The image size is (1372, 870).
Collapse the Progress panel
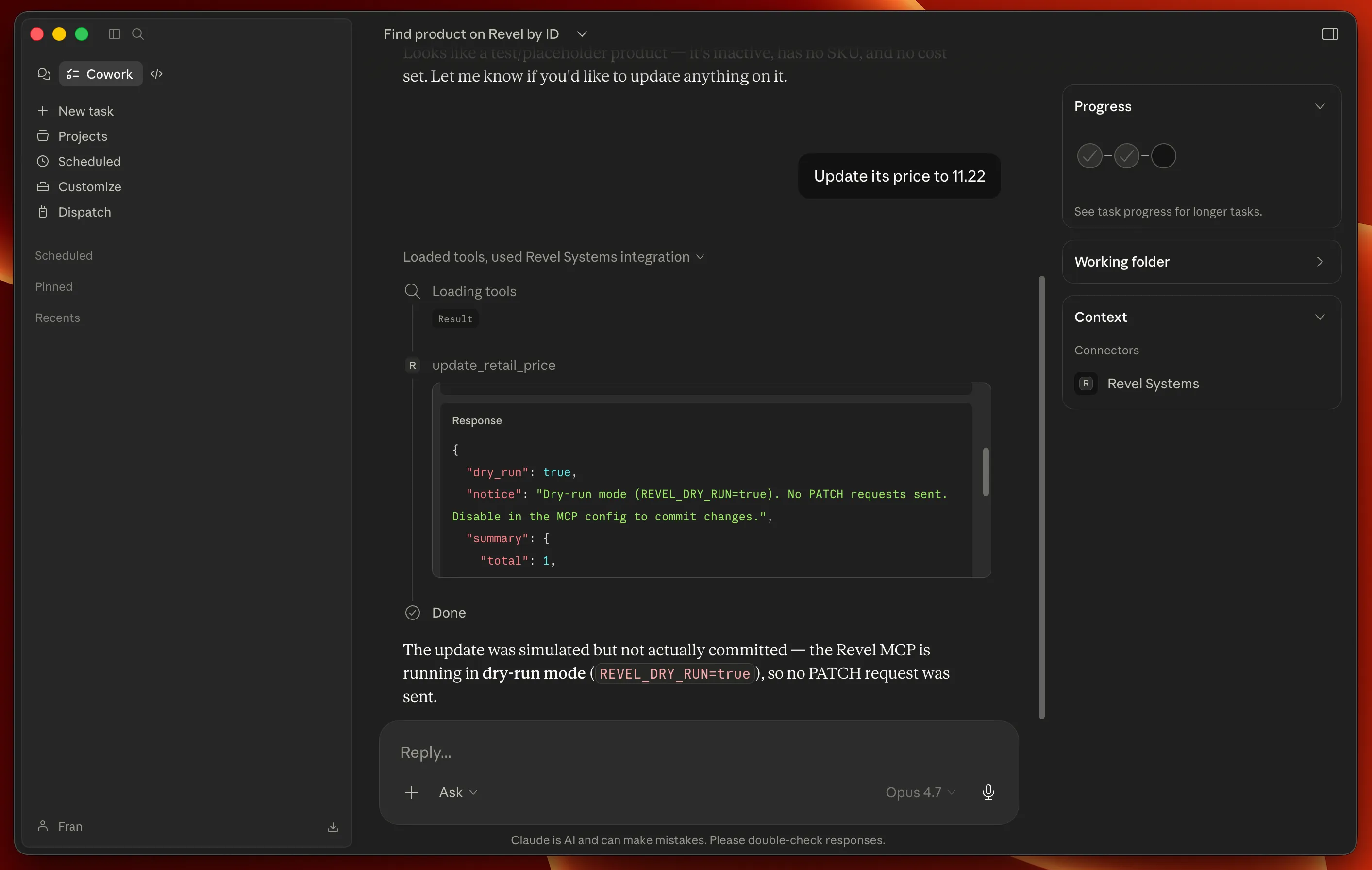[x=1320, y=106]
